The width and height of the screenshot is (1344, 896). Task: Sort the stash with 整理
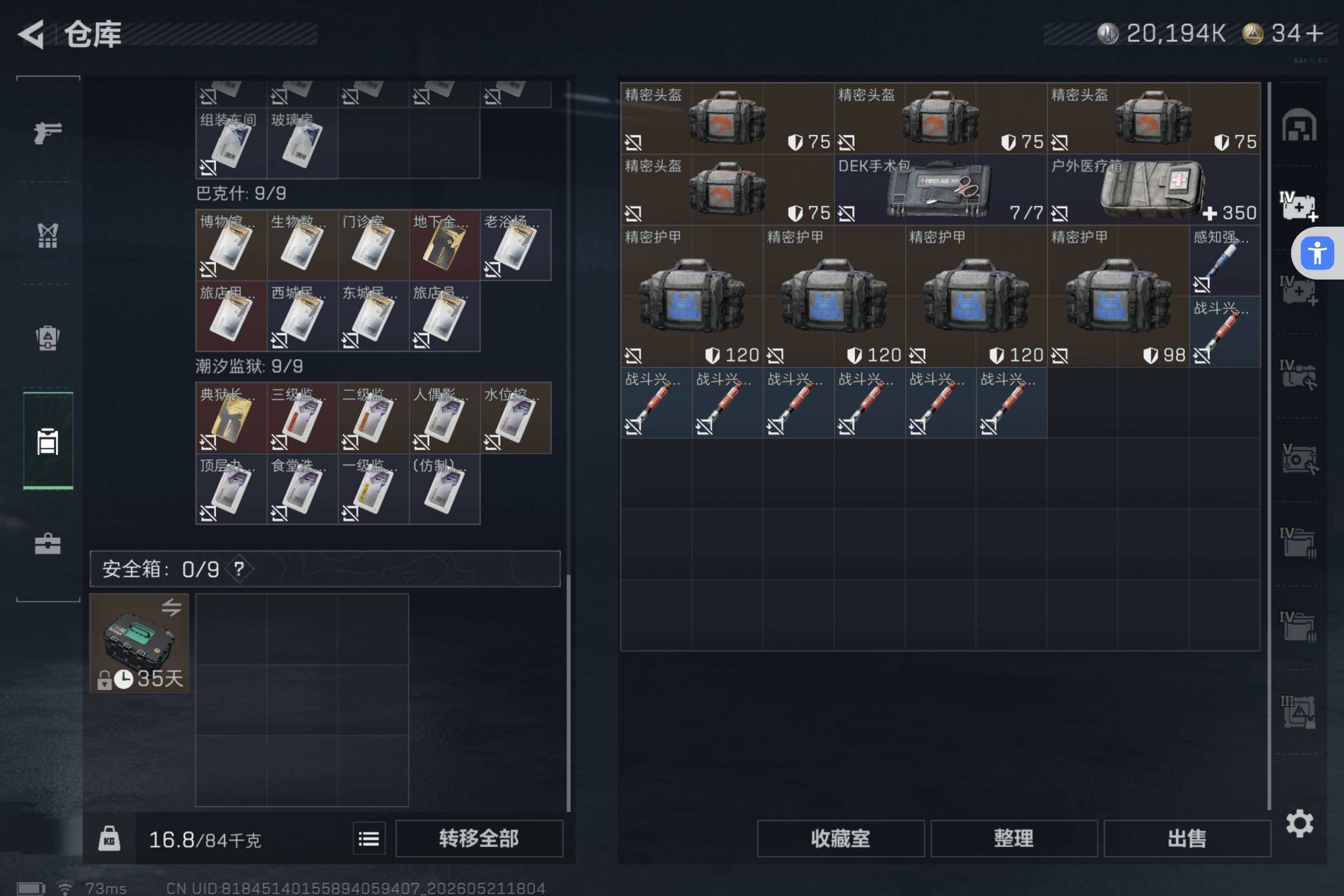(1014, 838)
